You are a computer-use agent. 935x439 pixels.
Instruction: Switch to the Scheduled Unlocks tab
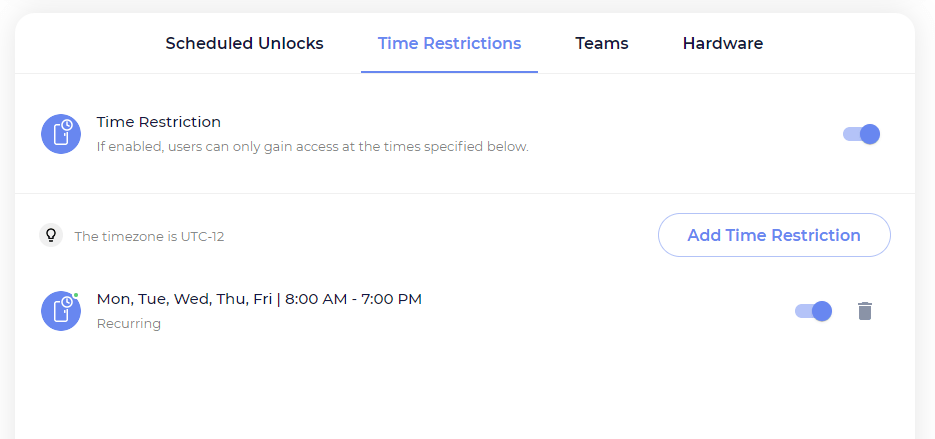[244, 44]
